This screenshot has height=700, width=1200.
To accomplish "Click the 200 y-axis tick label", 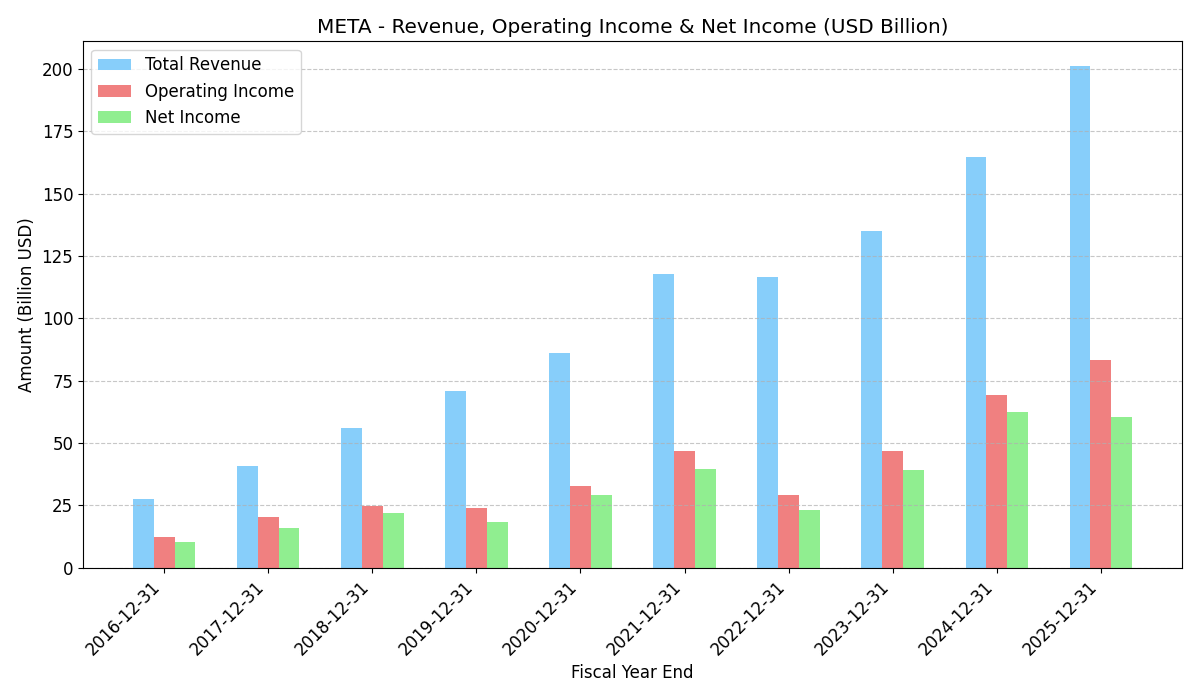I will pyautogui.click(x=56, y=70).
